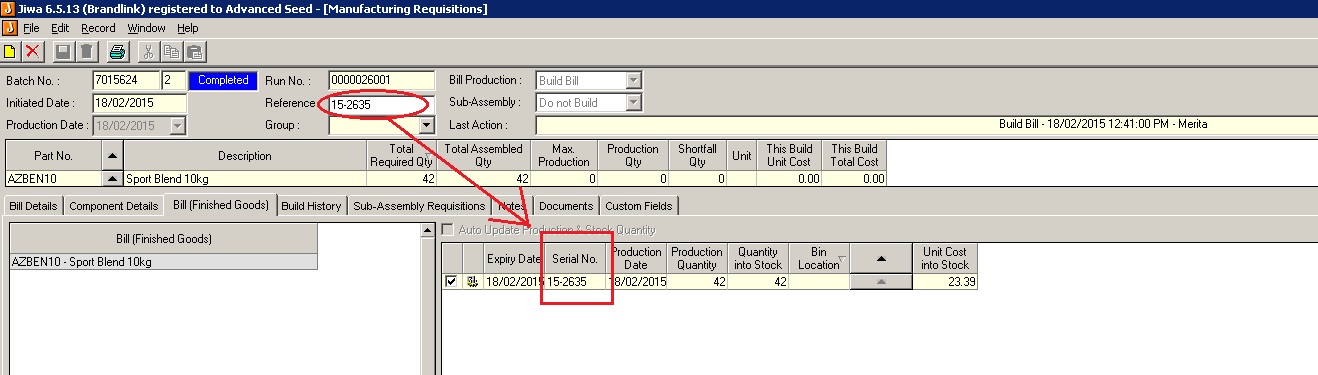Click the Expiry Date column header
This screenshot has height=375, width=1318.
[x=514, y=258]
